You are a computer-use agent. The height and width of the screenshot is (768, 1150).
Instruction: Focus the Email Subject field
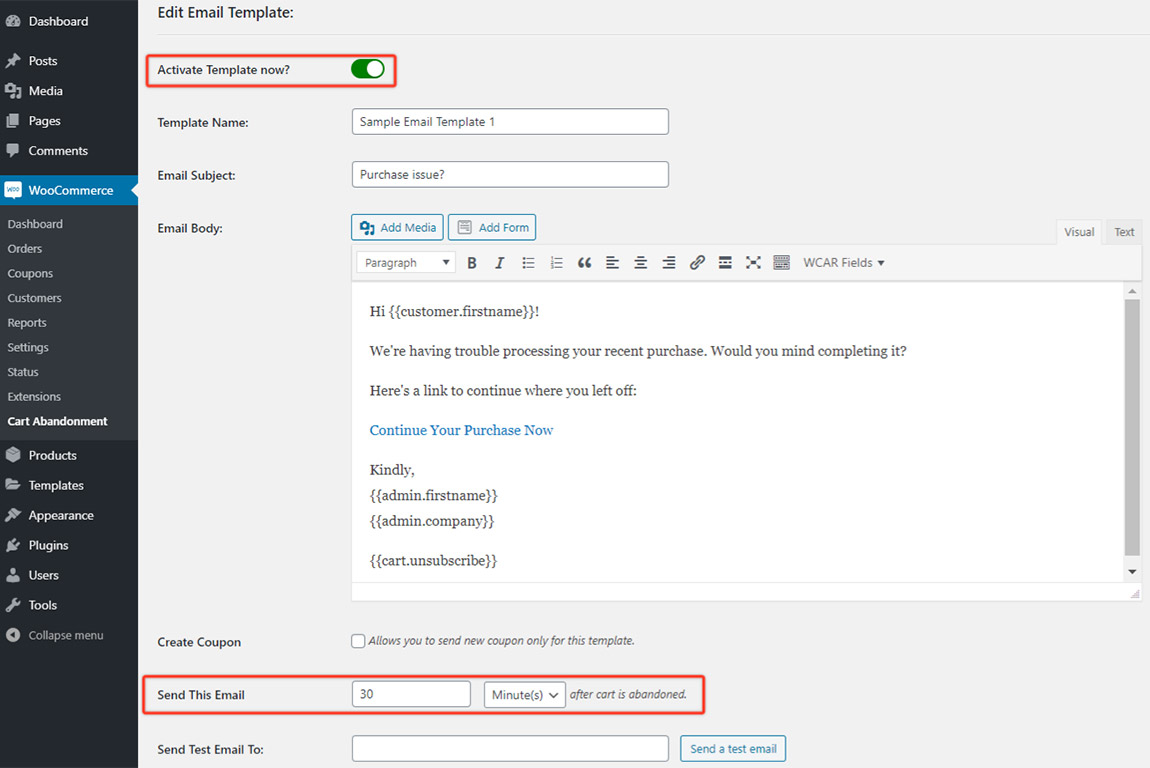[x=510, y=175]
